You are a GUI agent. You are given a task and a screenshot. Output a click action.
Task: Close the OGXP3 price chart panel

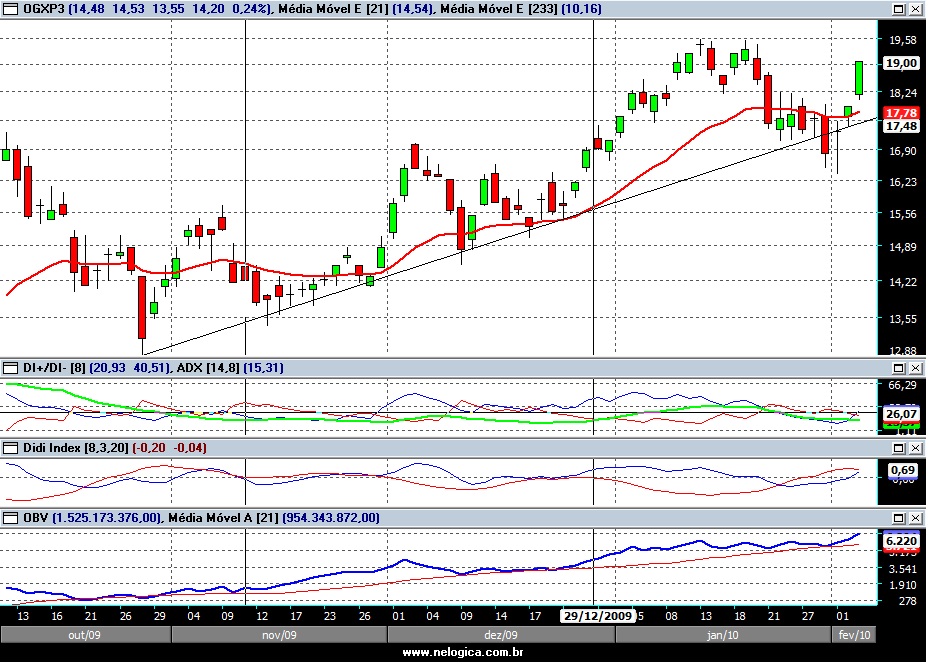point(915,9)
